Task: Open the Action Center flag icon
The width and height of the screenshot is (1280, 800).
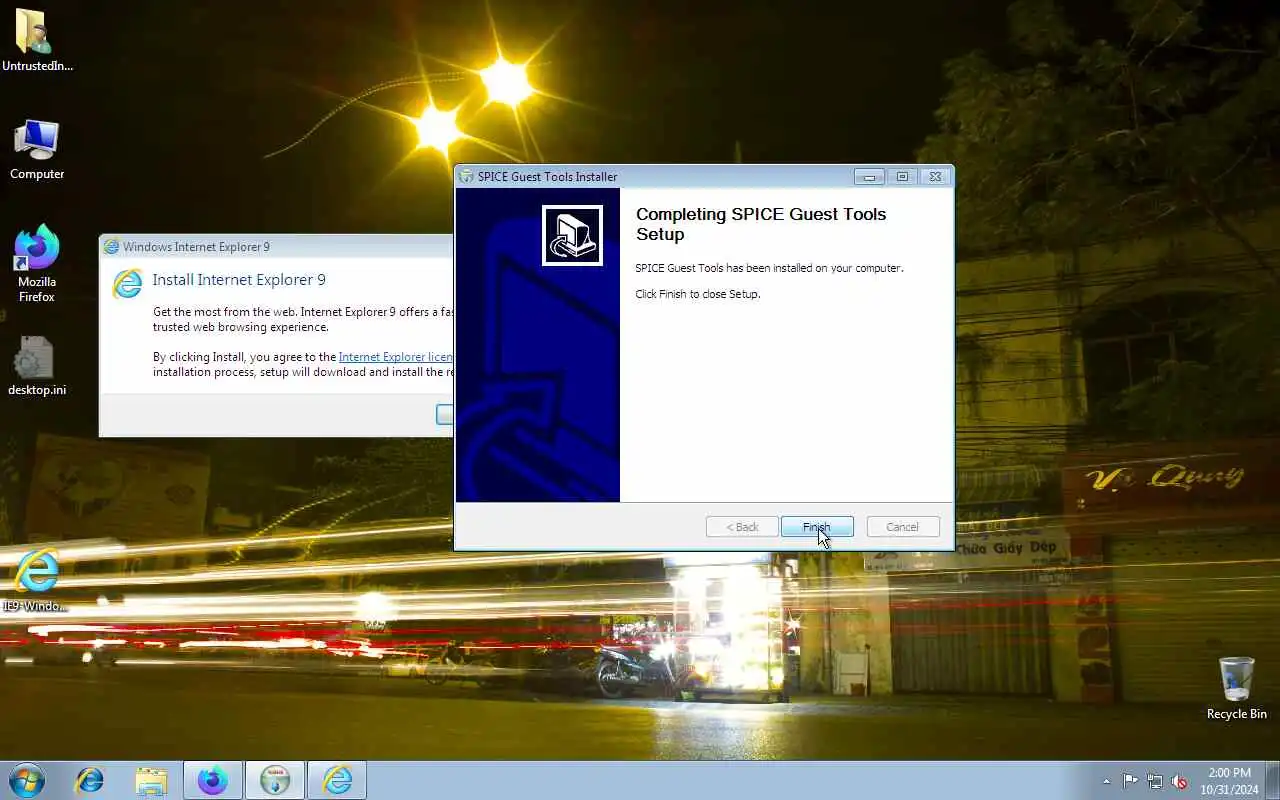Action: pyautogui.click(x=1130, y=781)
